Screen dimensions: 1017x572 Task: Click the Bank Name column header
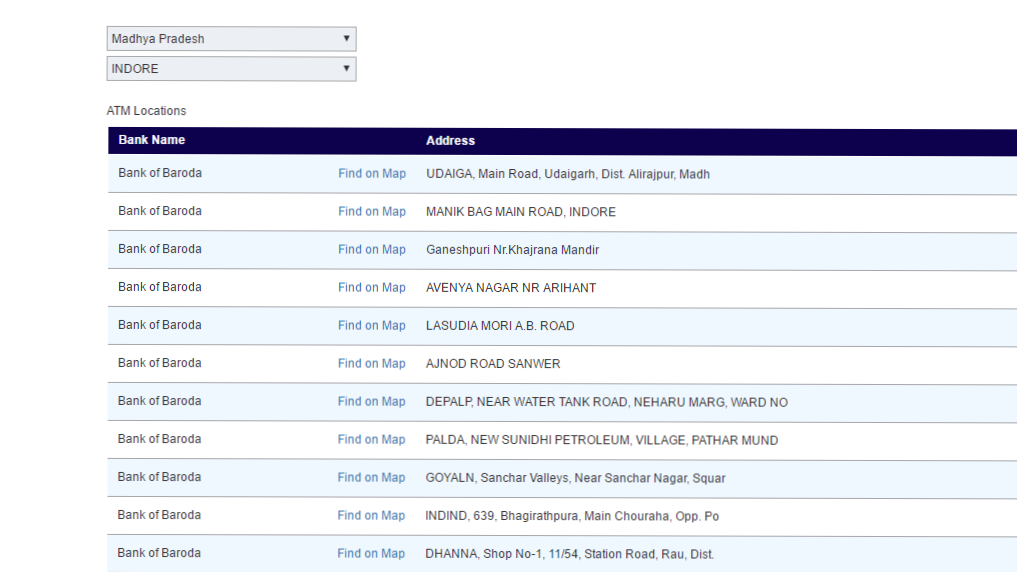pyautogui.click(x=152, y=140)
